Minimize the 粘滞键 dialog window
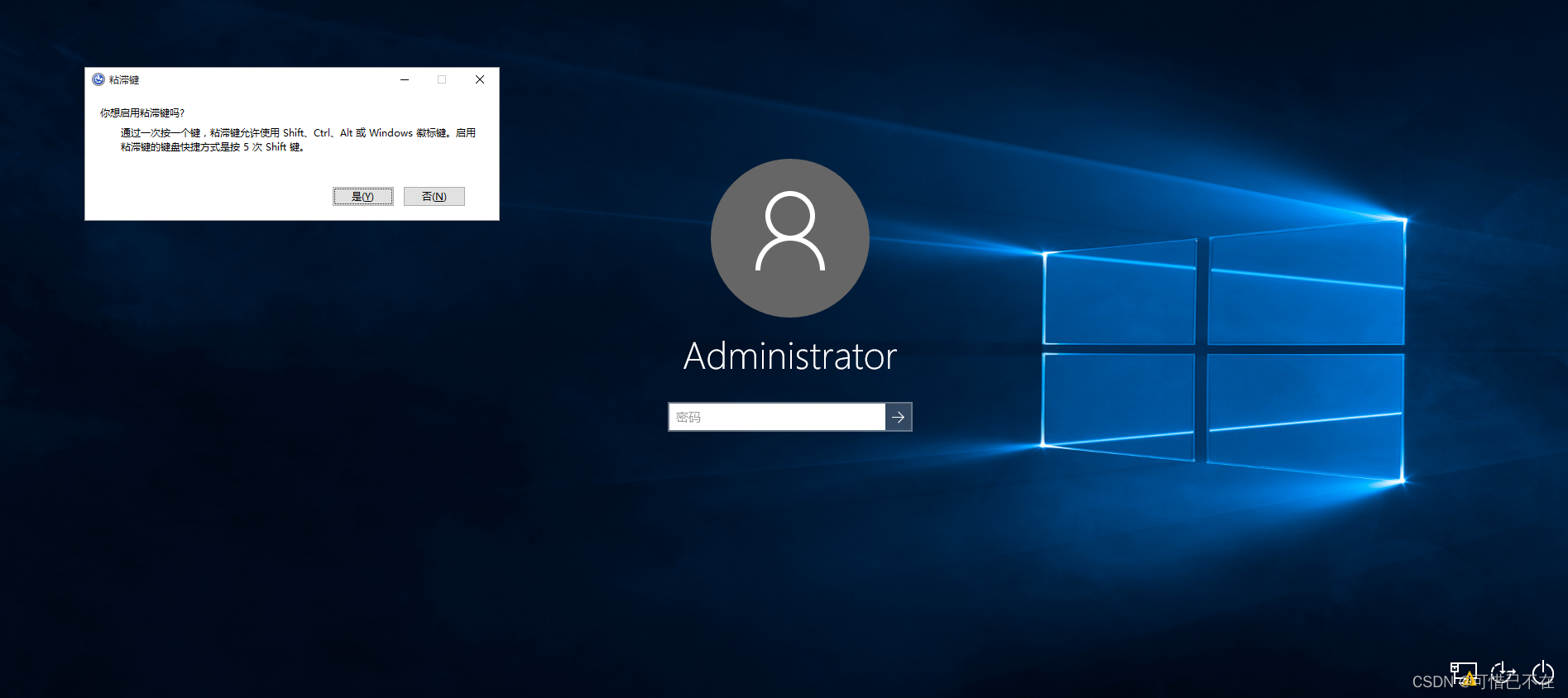This screenshot has height=698, width=1568. 405,79
